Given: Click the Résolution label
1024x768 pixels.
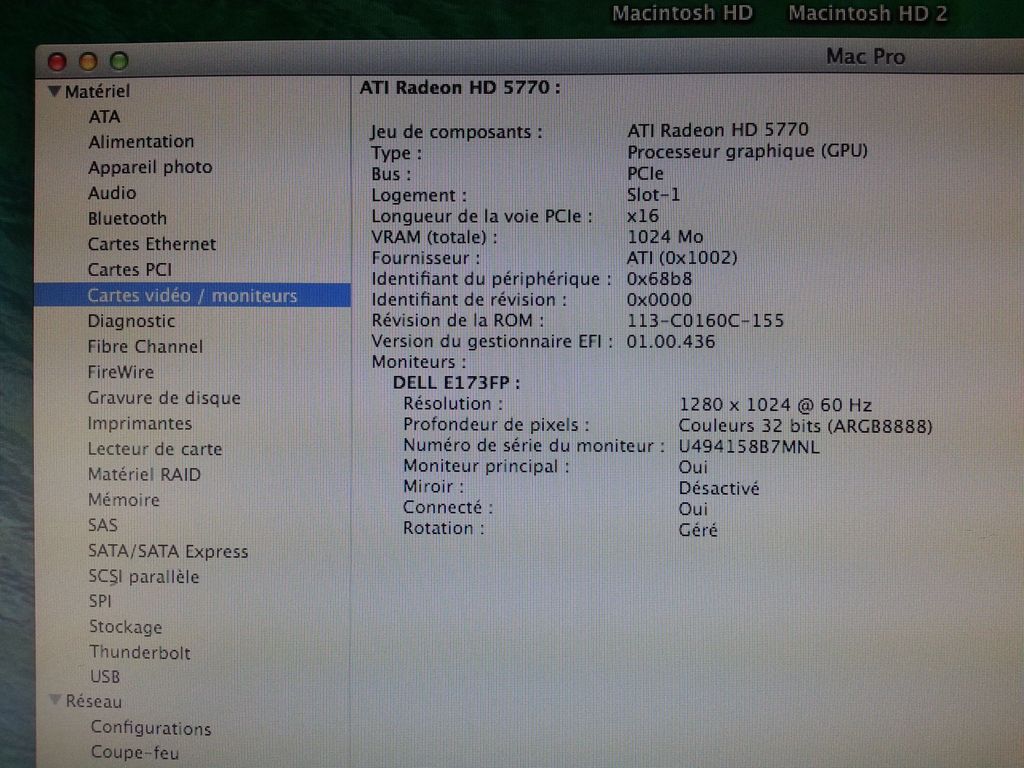Looking at the screenshot, I should point(453,404).
